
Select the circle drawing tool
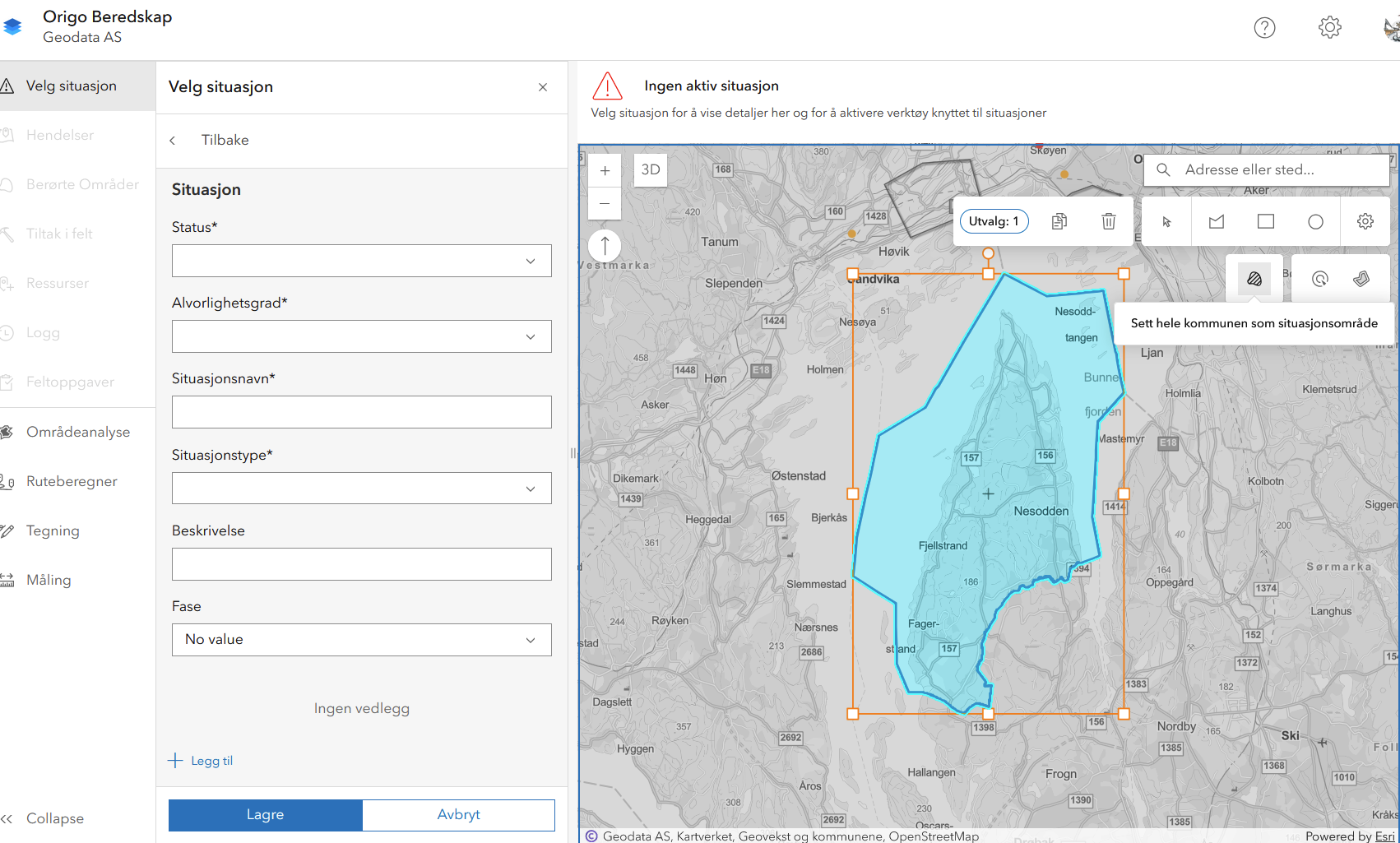pyautogui.click(x=1315, y=221)
